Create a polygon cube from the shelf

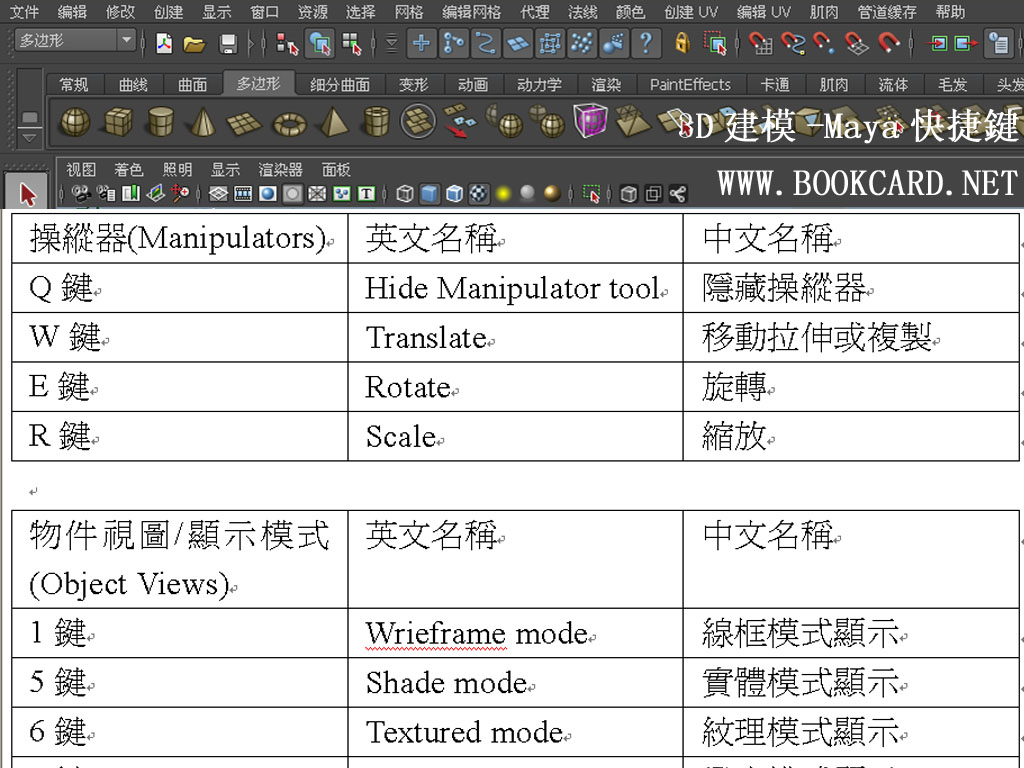pyautogui.click(x=117, y=121)
